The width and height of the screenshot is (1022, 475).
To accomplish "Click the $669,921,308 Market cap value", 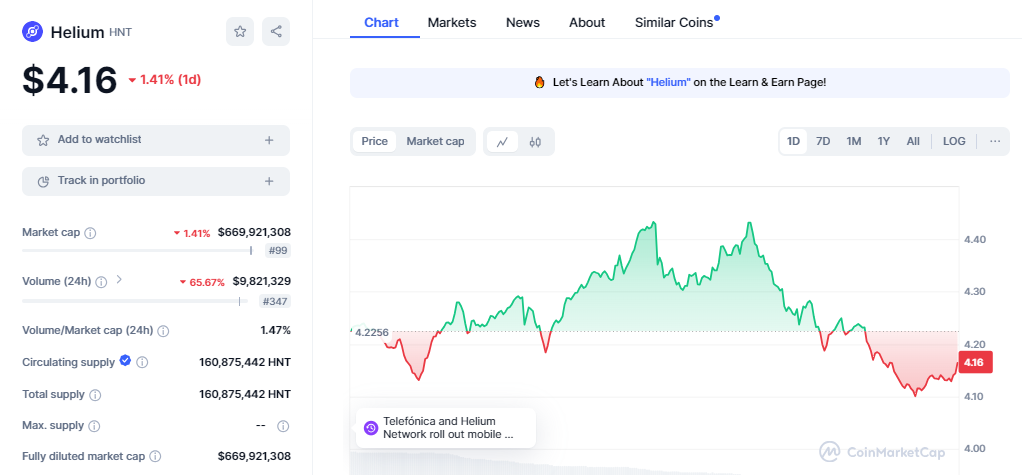I will click(x=254, y=232).
